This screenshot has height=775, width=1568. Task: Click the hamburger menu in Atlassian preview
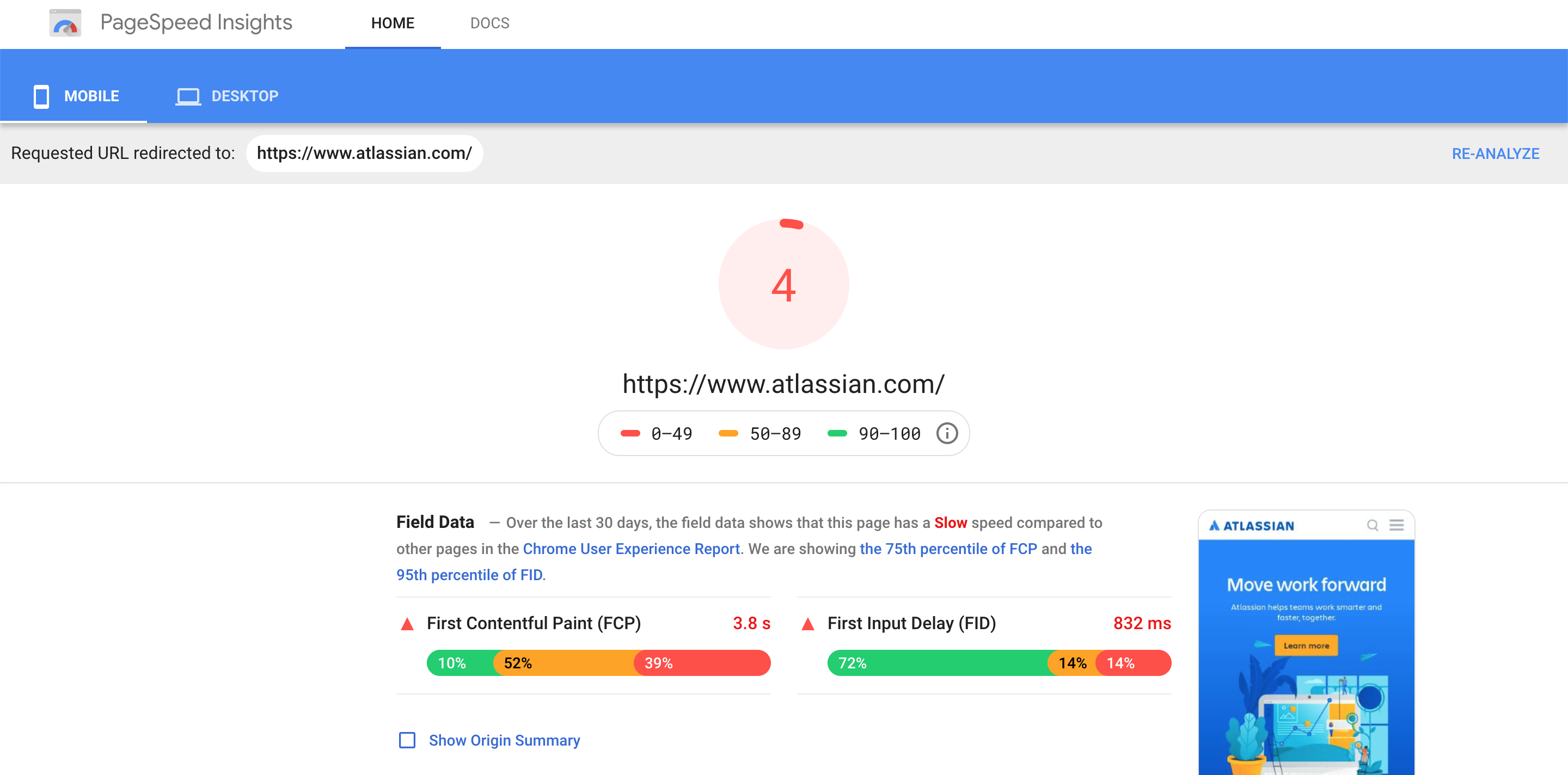(1396, 525)
